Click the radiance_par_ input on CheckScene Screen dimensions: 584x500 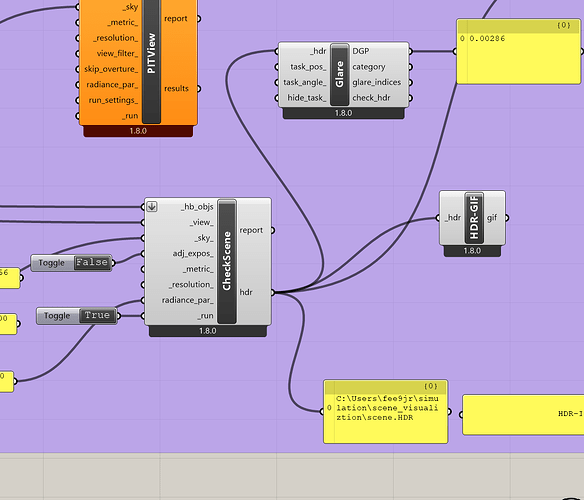coord(188,300)
